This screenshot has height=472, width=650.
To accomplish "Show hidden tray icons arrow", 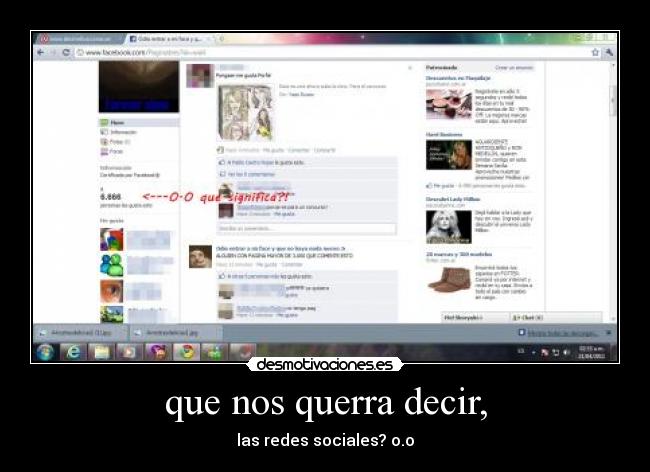I will pyautogui.click(x=534, y=353).
